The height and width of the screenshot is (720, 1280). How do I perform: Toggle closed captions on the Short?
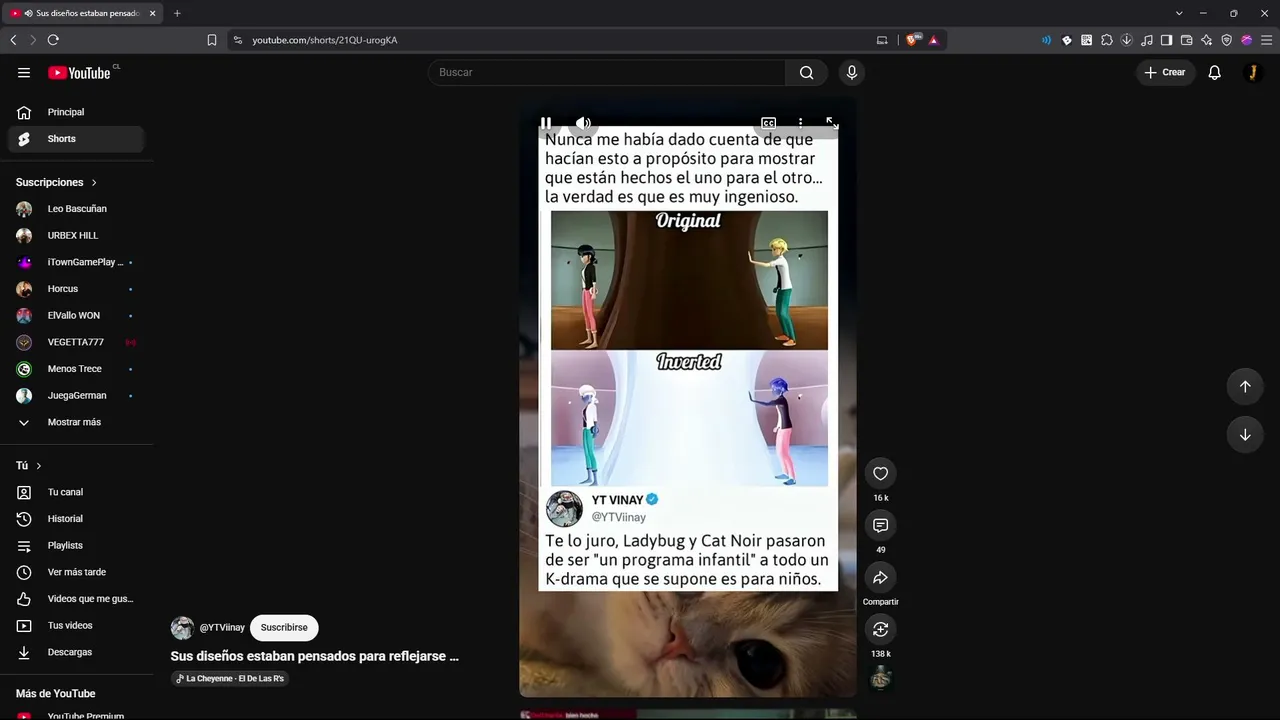click(768, 123)
